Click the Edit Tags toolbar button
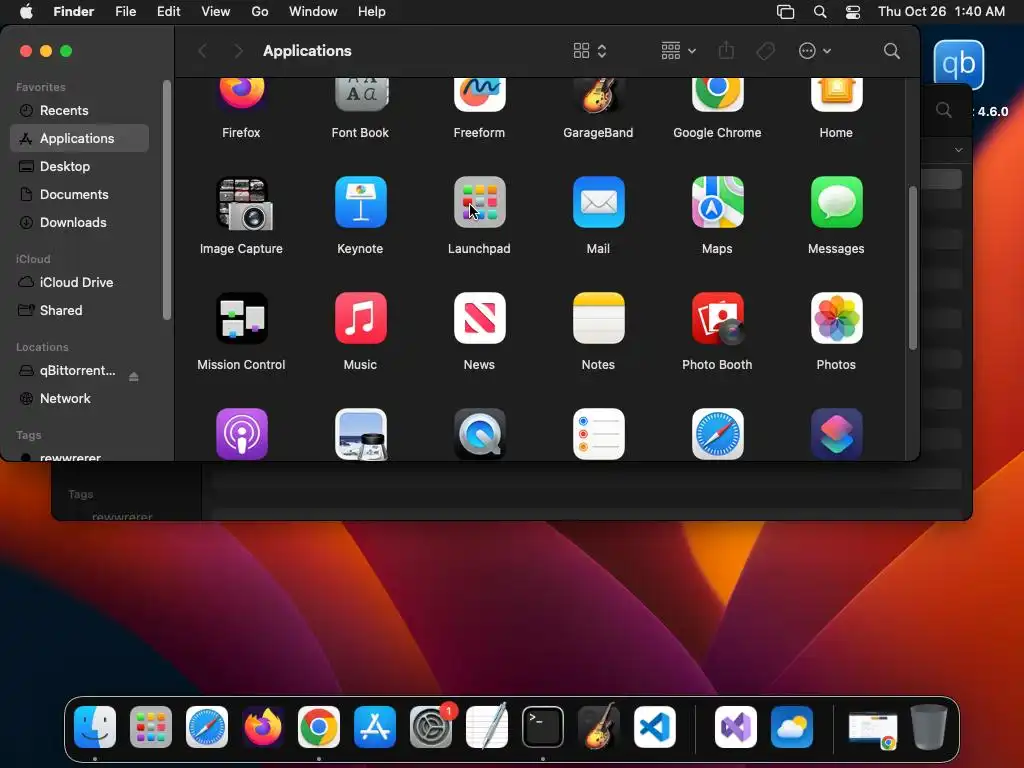The width and height of the screenshot is (1024, 768). [765, 51]
